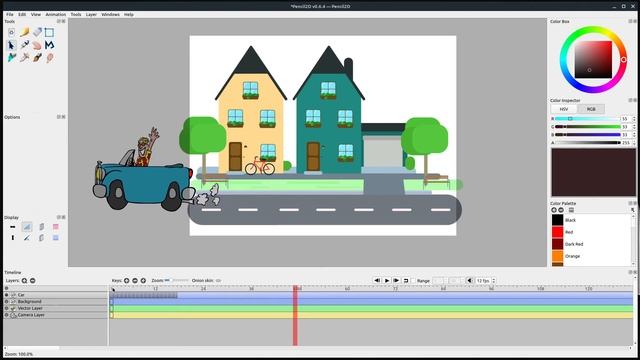Hide the Camera Layer
This screenshot has width=640, height=360.
(7, 315)
